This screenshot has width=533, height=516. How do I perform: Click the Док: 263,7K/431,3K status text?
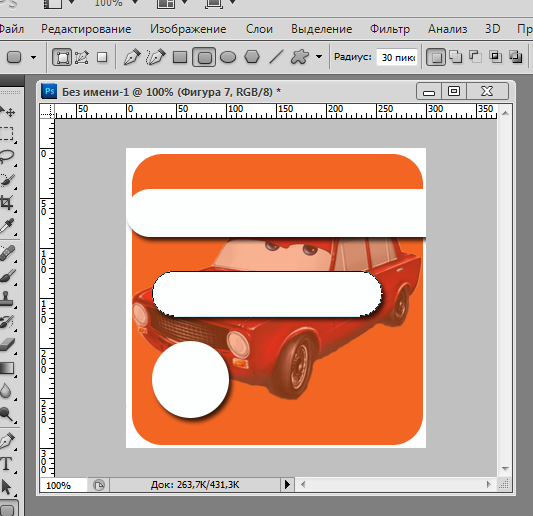tap(195, 485)
